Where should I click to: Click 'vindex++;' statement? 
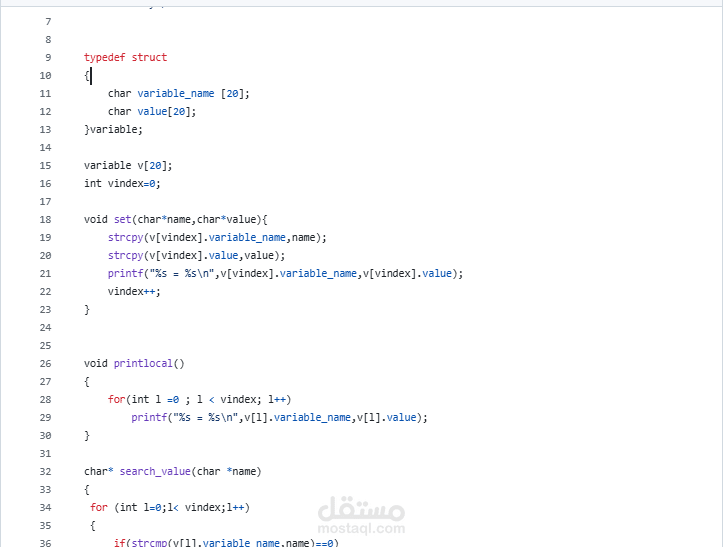click(134, 292)
